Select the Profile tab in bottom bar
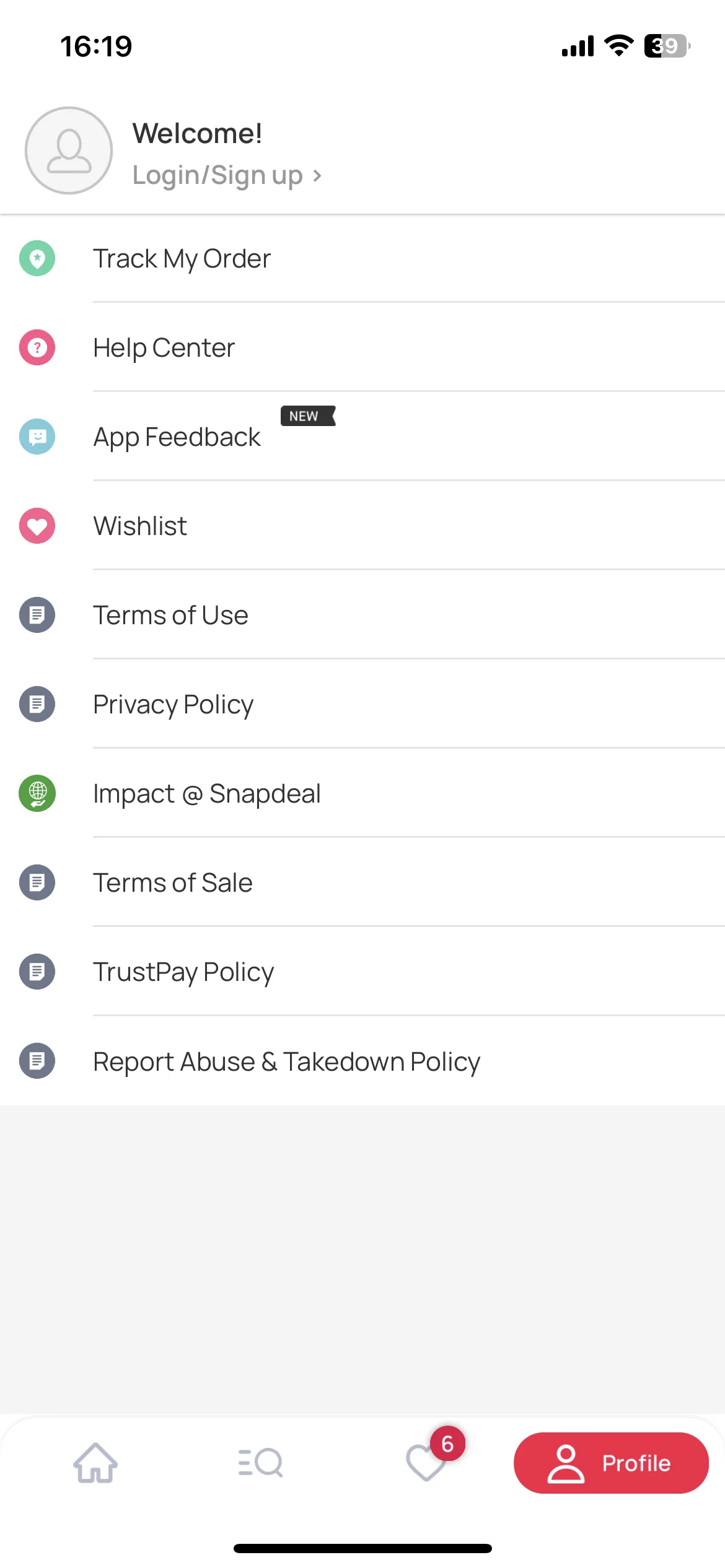The height and width of the screenshot is (1568, 725). [611, 1463]
